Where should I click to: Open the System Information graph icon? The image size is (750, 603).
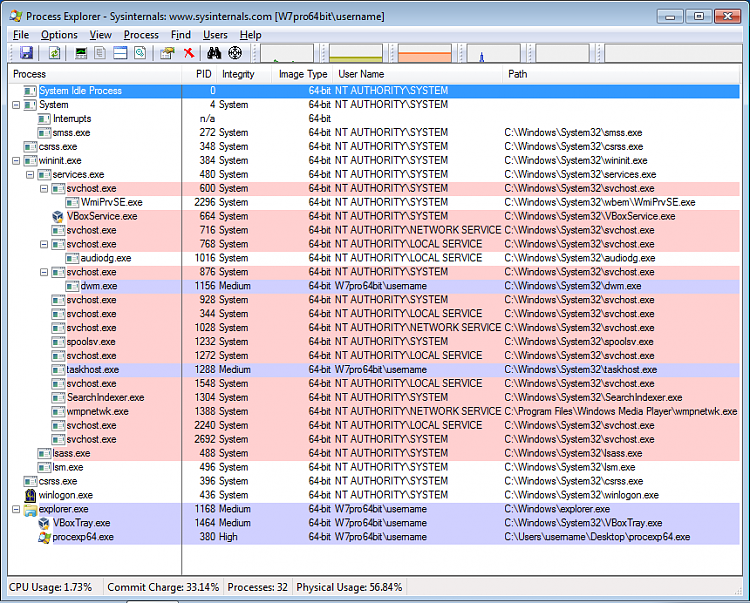(81, 53)
